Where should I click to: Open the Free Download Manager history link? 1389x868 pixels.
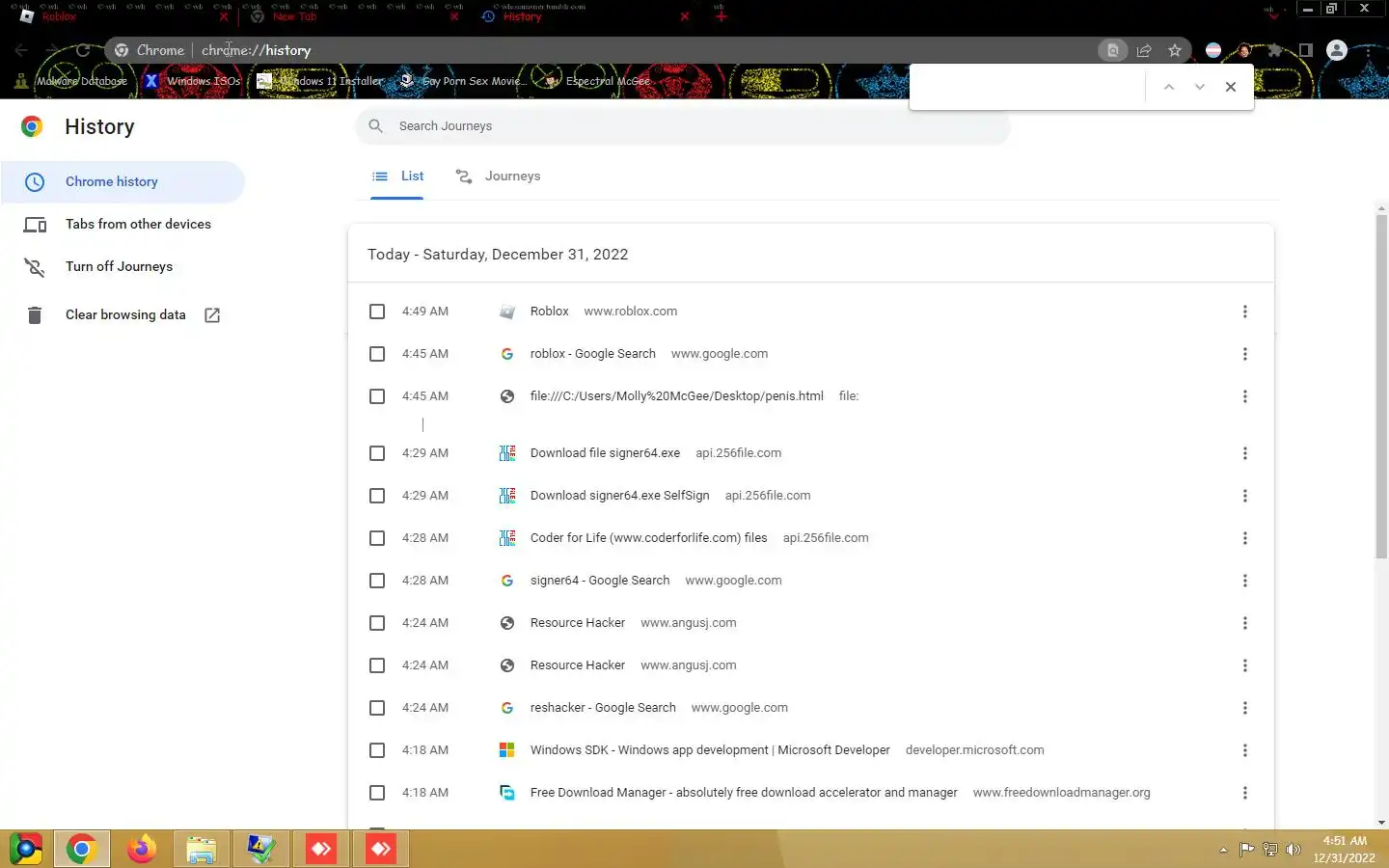pyautogui.click(x=744, y=793)
